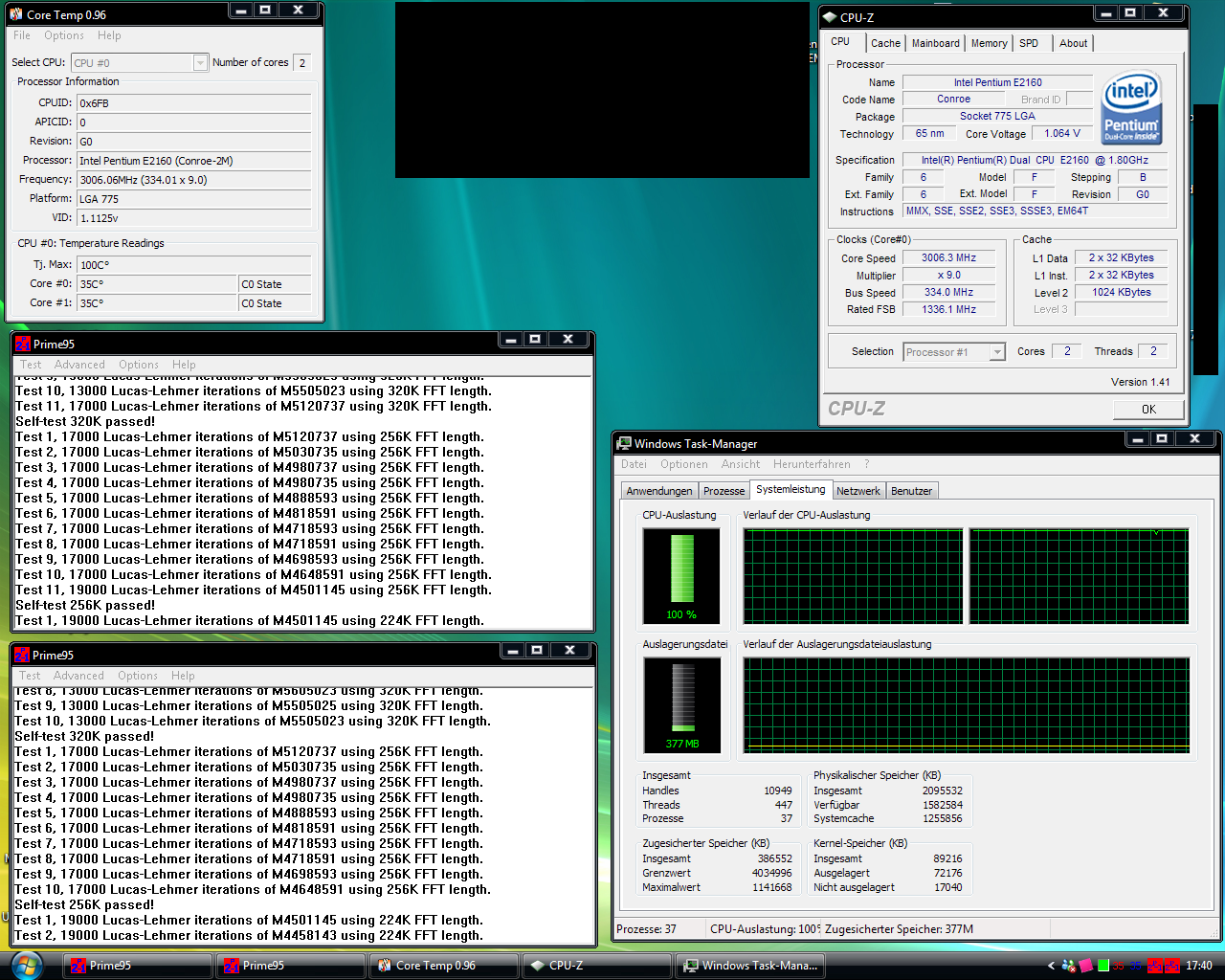Open Help menu in Core Temp
The width and height of the screenshot is (1225, 980).
[109, 35]
